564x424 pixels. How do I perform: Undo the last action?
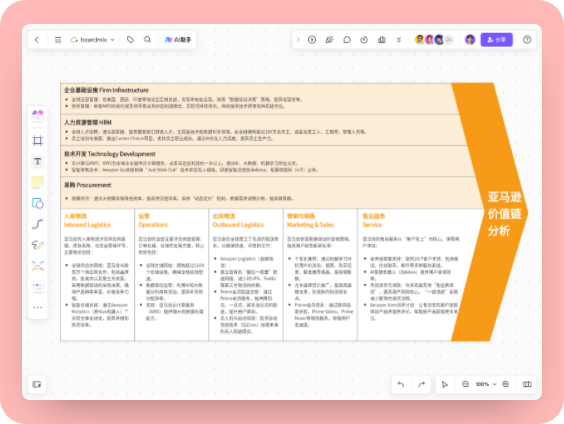[401, 384]
